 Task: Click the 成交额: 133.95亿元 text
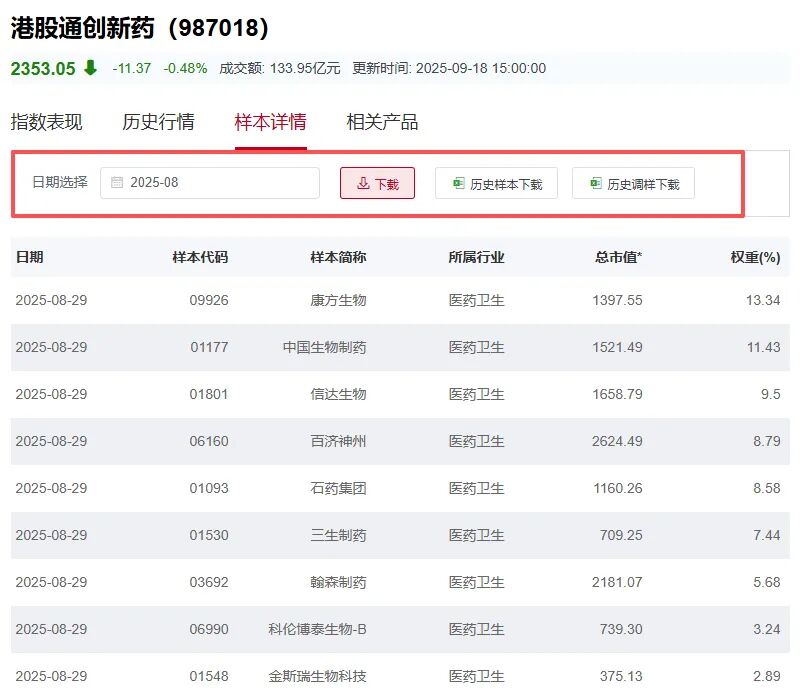tap(280, 69)
